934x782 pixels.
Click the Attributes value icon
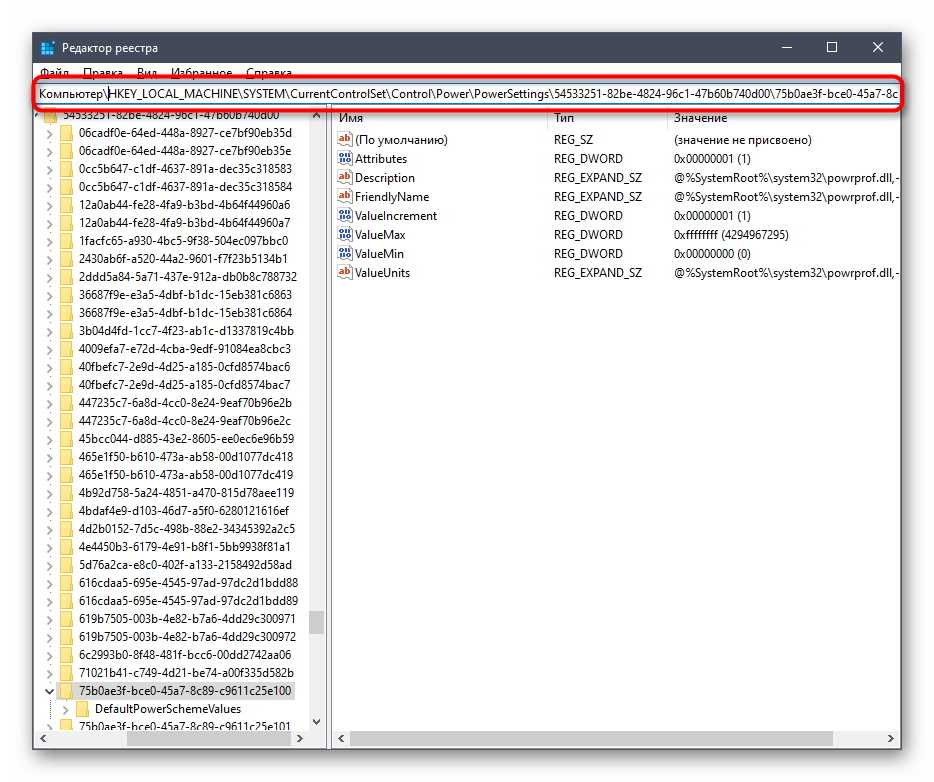coord(345,159)
